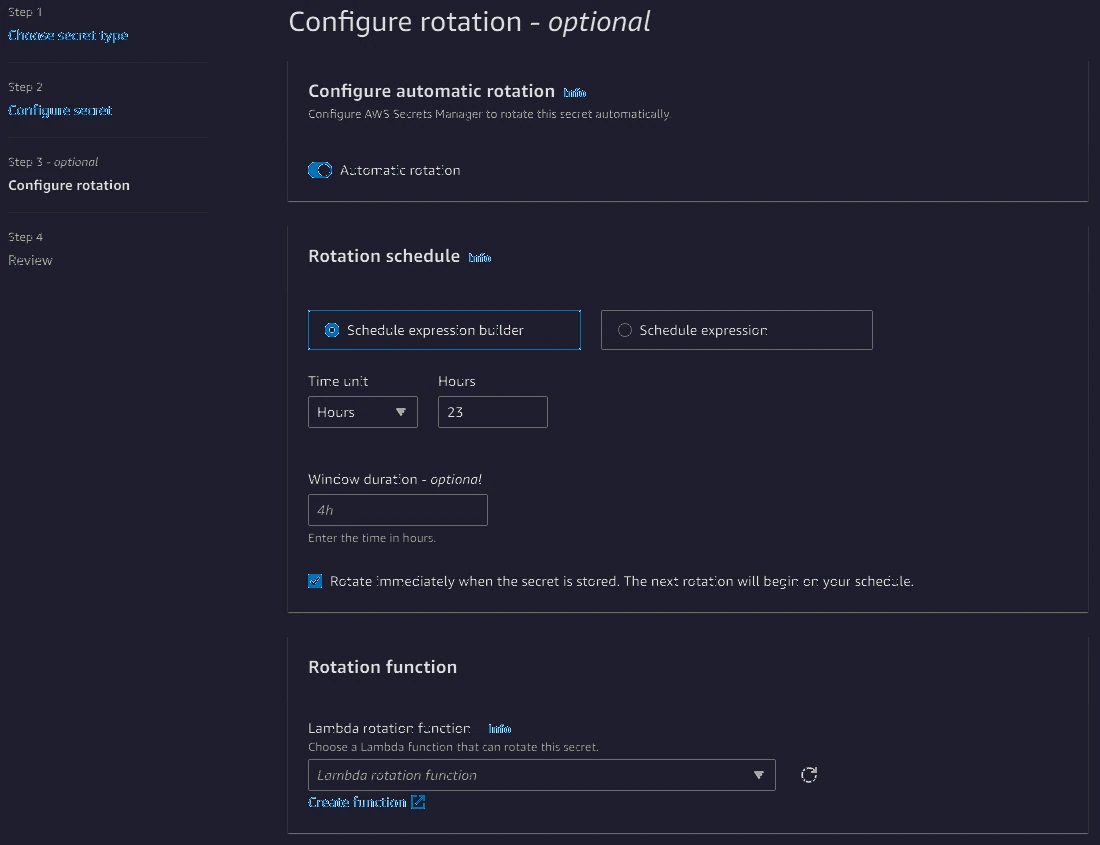Click 'Choose a Lambda function that can rotate this secret.' text
Screen dimensions: 1100x845
pyautogui.click(x=453, y=747)
